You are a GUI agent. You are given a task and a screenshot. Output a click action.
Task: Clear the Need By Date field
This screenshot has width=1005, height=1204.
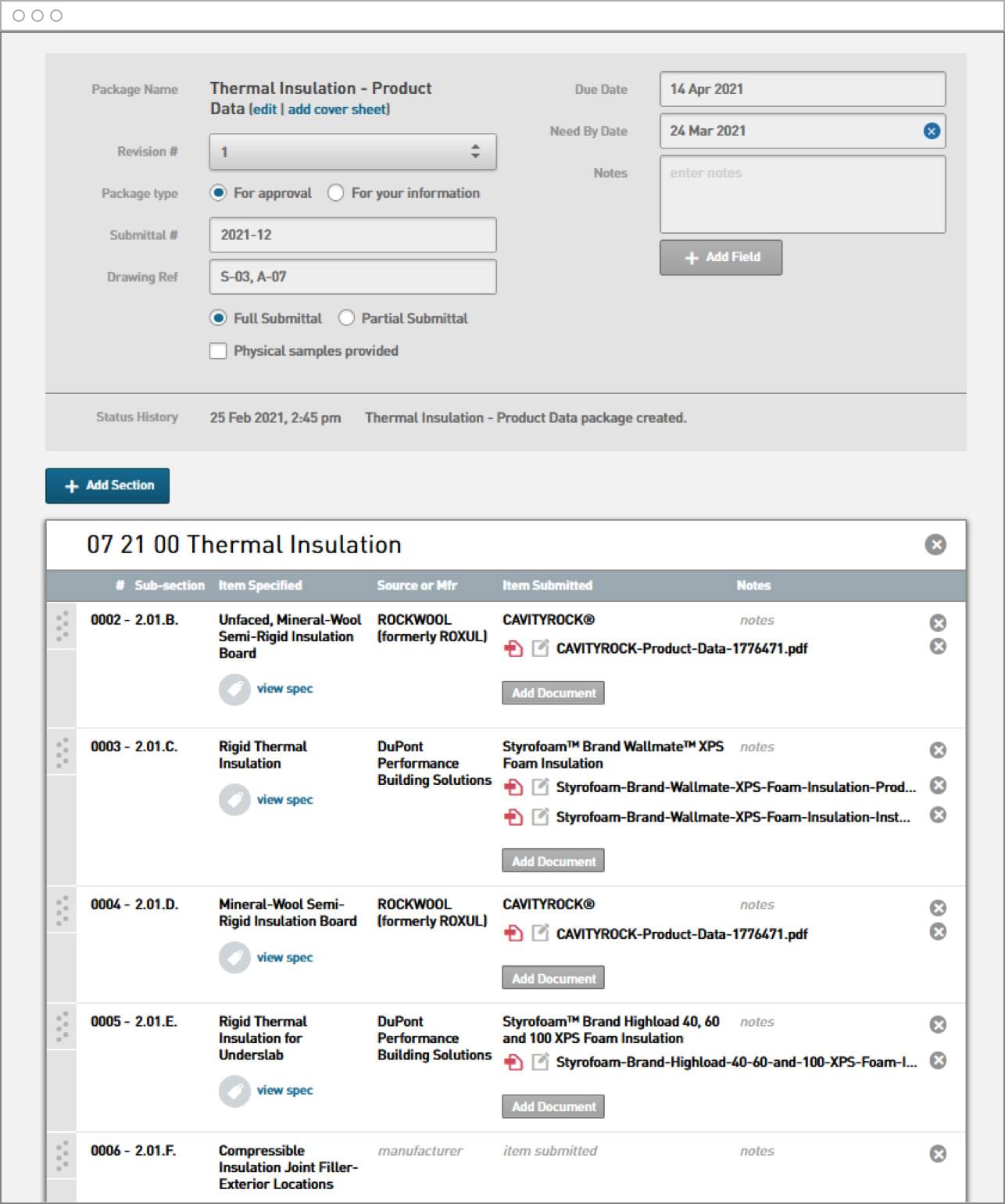tap(931, 131)
